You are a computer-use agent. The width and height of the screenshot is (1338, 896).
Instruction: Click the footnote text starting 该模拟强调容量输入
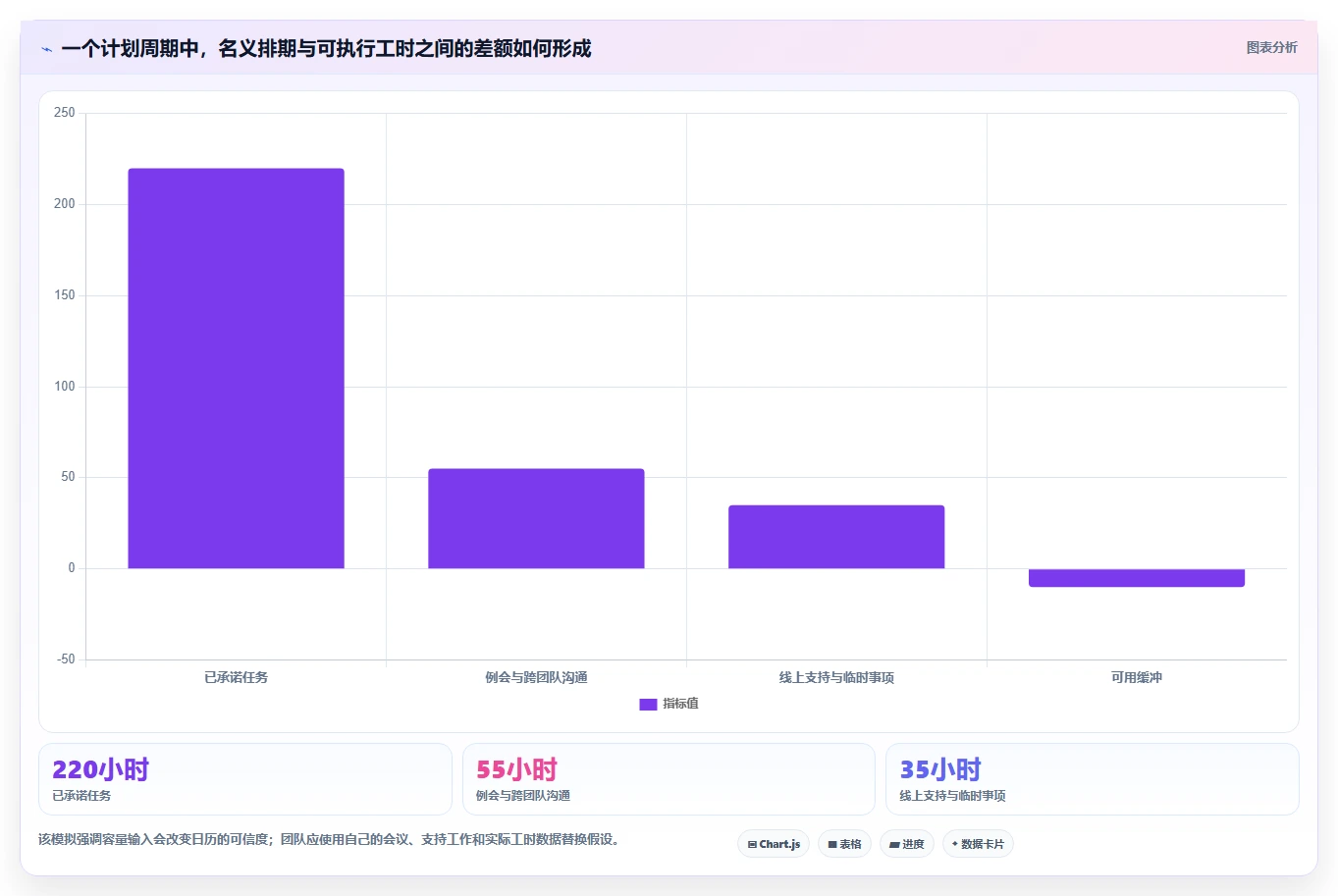(330, 839)
